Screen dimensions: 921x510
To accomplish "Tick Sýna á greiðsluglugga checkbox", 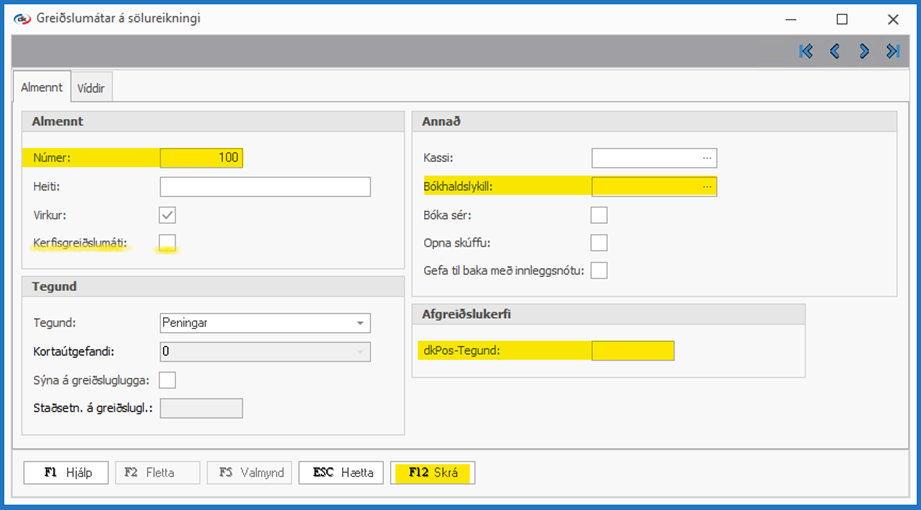I will click(168, 379).
